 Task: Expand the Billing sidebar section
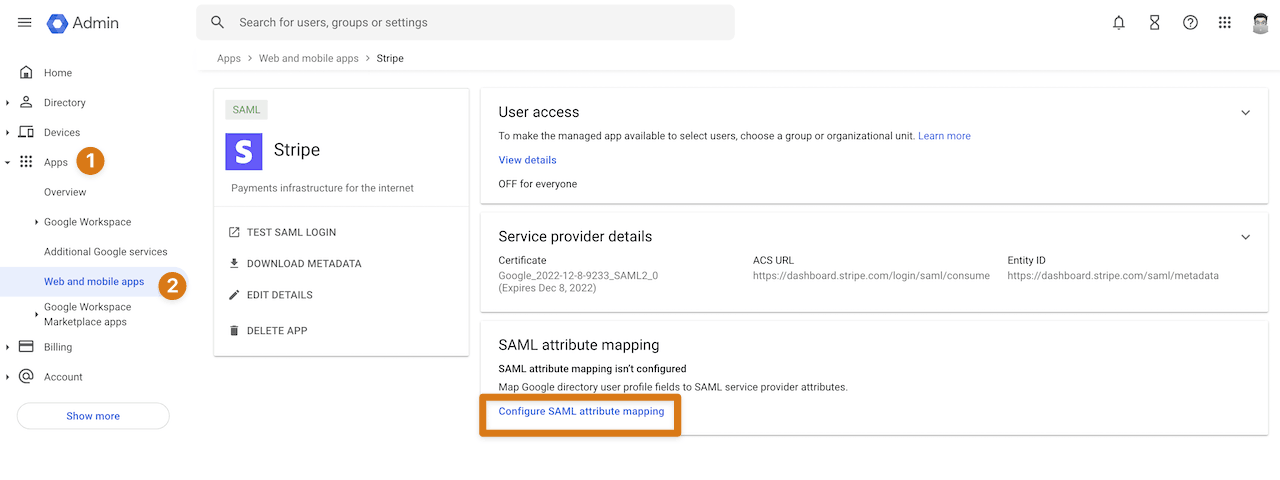tap(8, 348)
